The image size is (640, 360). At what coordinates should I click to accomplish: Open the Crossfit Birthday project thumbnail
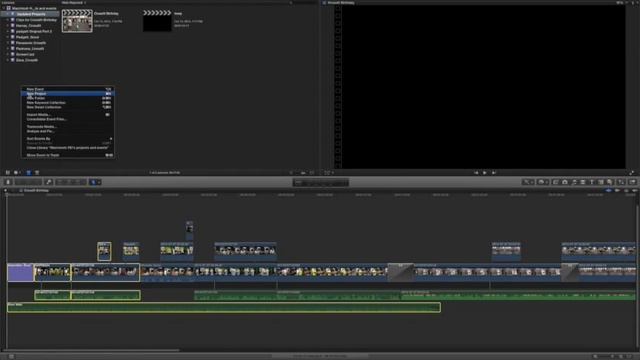[77, 21]
